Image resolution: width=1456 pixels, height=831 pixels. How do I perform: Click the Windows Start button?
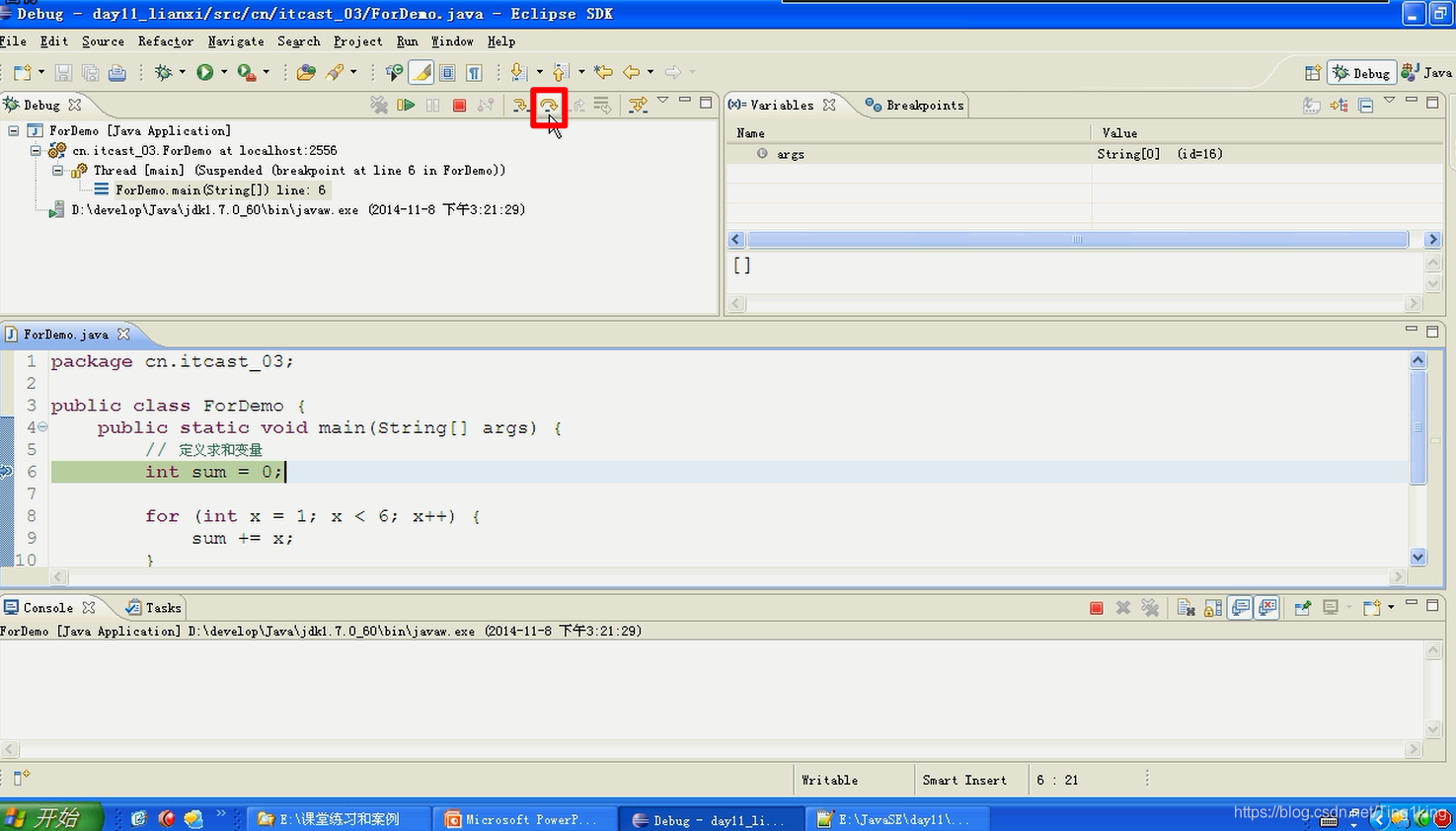[x=51, y=817]
